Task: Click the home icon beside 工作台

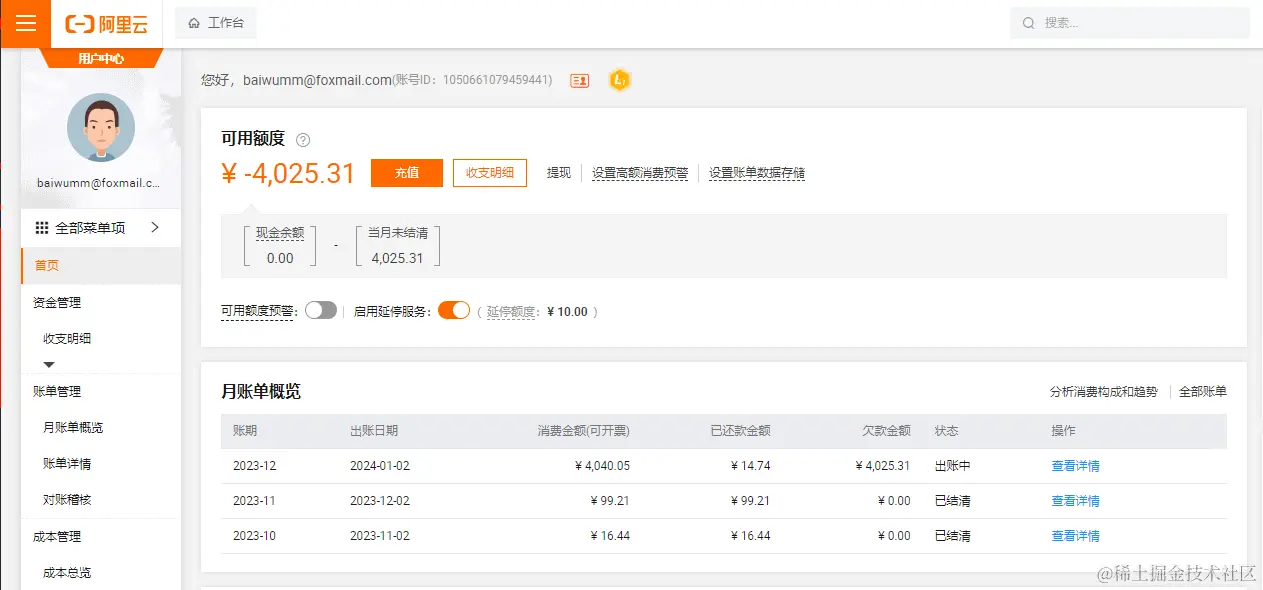Action: [x=194, y=23]
